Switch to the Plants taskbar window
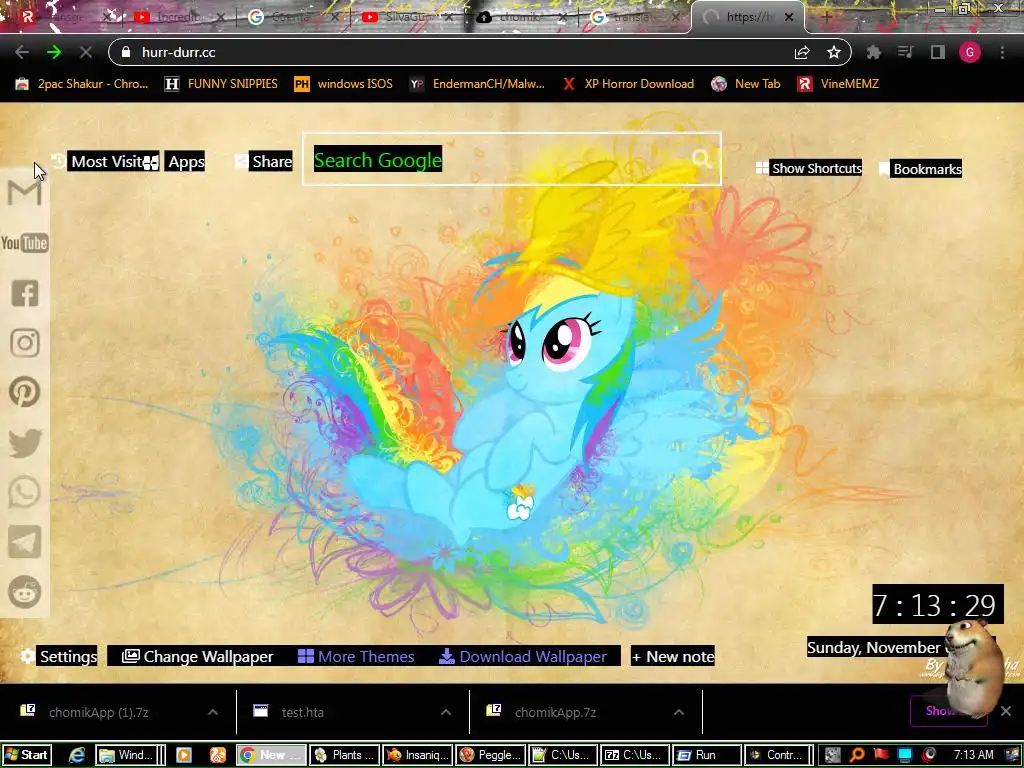This screenshot has width=1024, height=768. (x=344, y=755)
